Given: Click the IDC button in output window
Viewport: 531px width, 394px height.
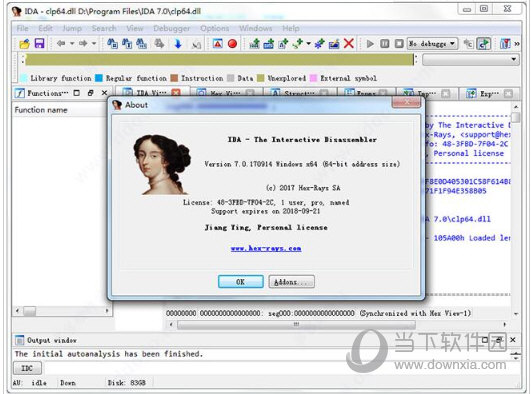Looking at the screenshot, I should coord(27,368).
